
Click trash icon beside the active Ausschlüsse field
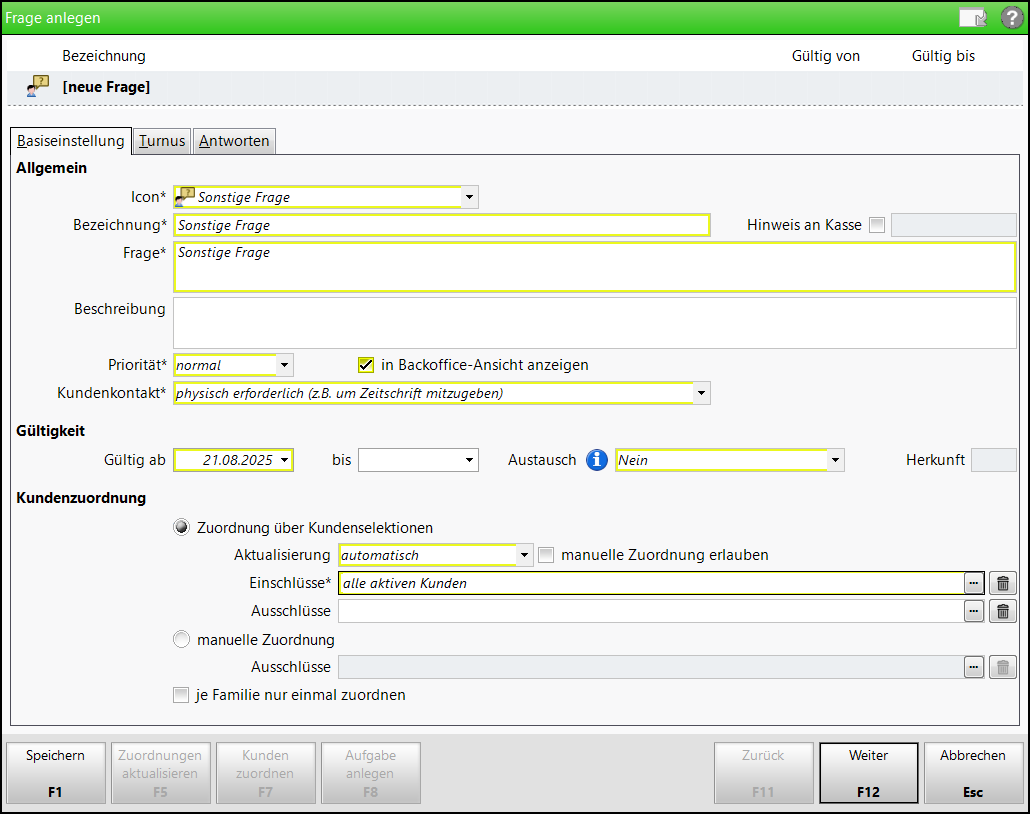tap(1003, 611)
